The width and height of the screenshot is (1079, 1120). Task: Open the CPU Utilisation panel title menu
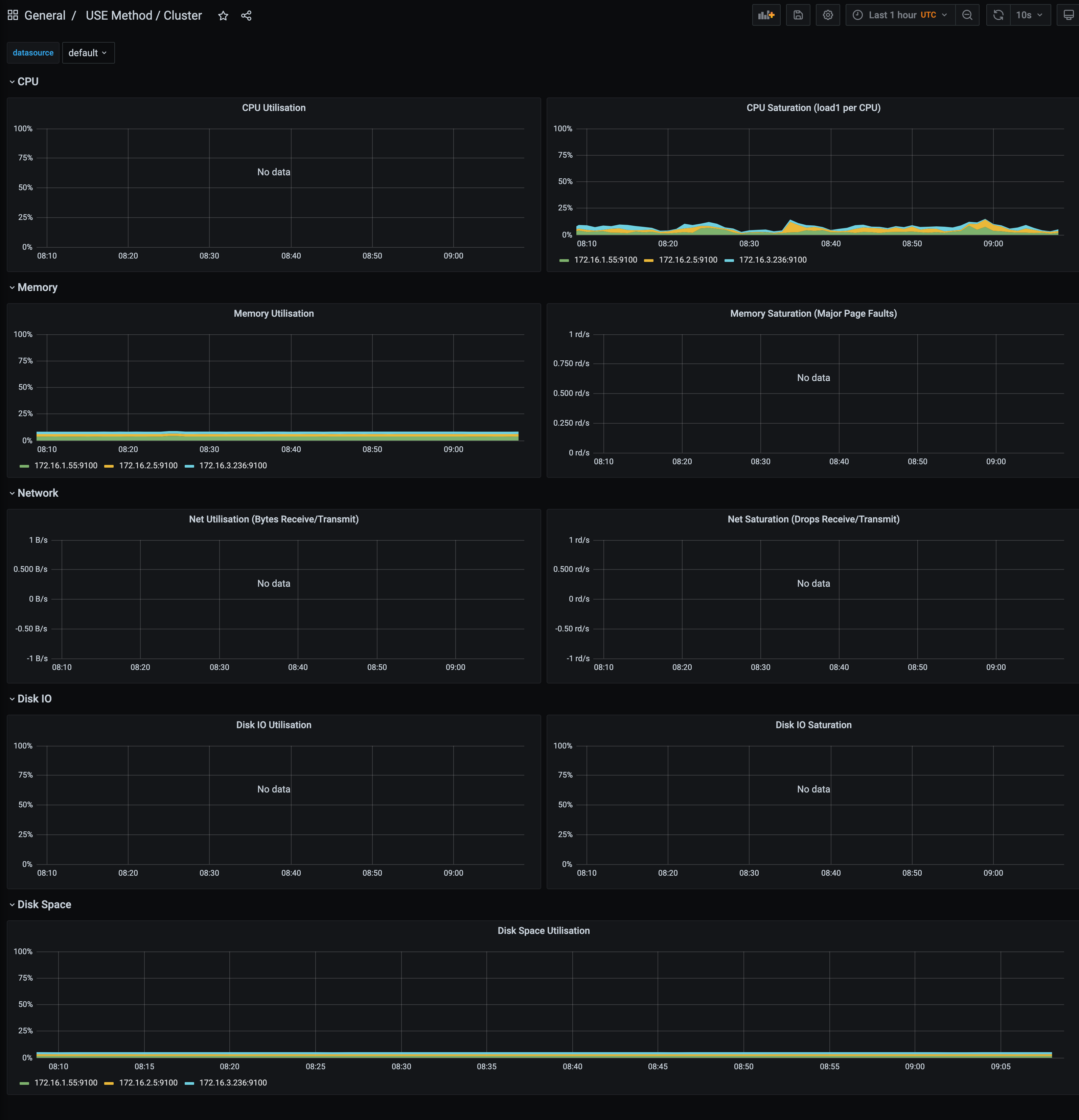(x=274, y=108)
